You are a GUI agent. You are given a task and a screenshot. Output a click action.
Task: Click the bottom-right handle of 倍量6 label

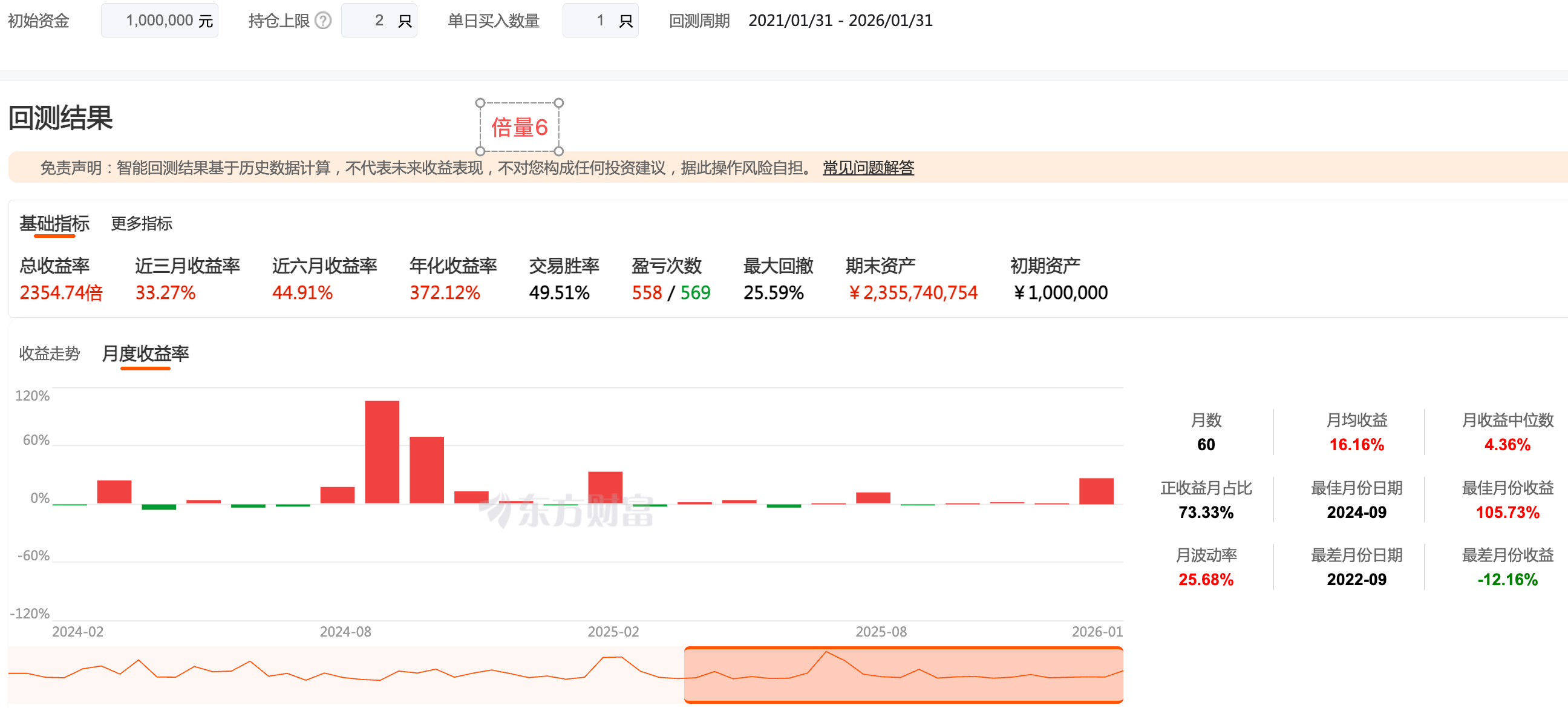[559, 151]
